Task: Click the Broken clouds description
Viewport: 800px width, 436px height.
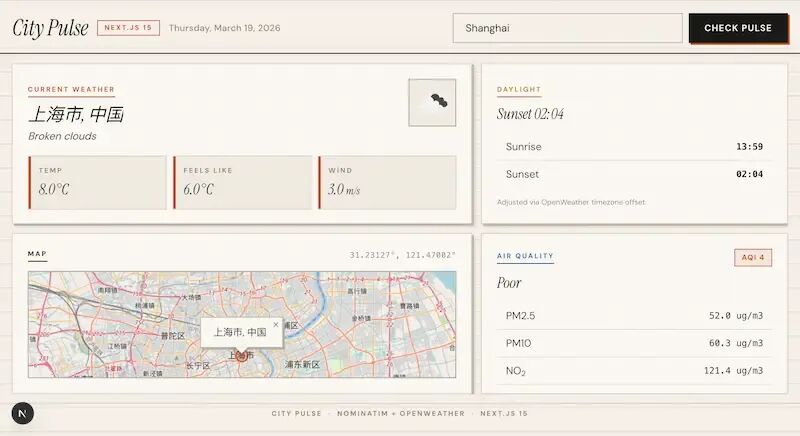Action: pos(62,136)
